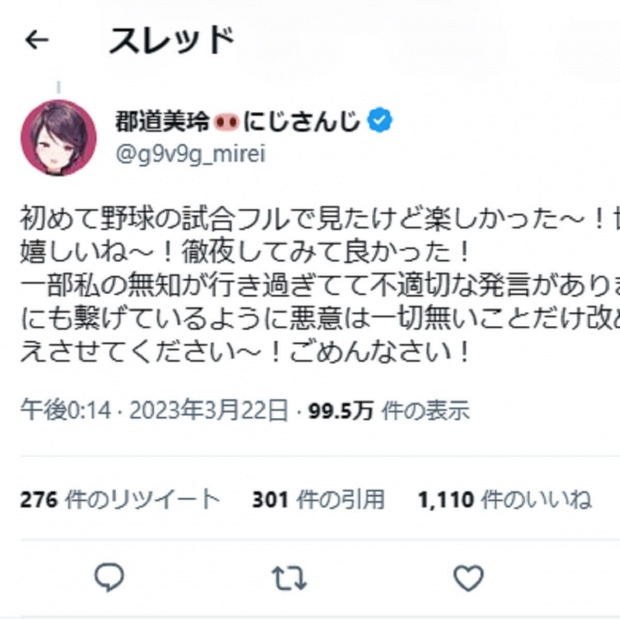
Task: Open the @g9v9g_mirei handle link
Action: click(x=191, y=154)
